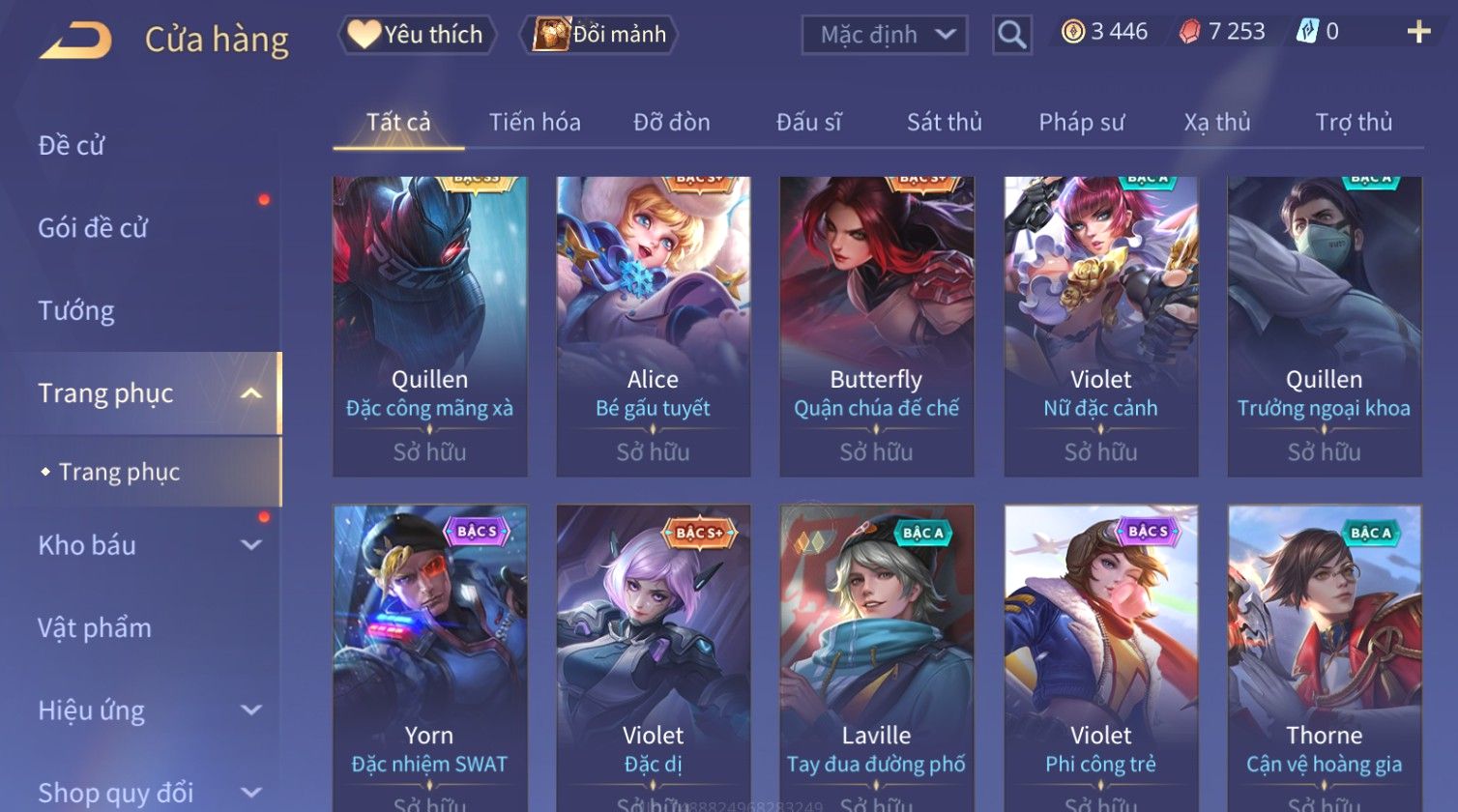Switch to the Pháp sư tab
1458x812 pixels.
pyautogui.click(x=1082, y=123)
